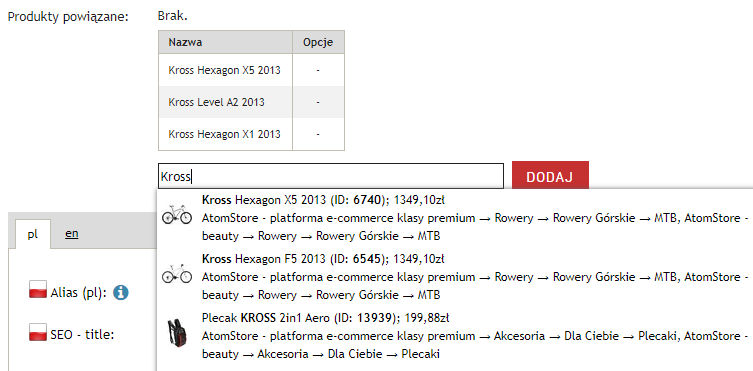Screen dimensions: 753x371
Task: Select the pl language tab
Action: 33,234
